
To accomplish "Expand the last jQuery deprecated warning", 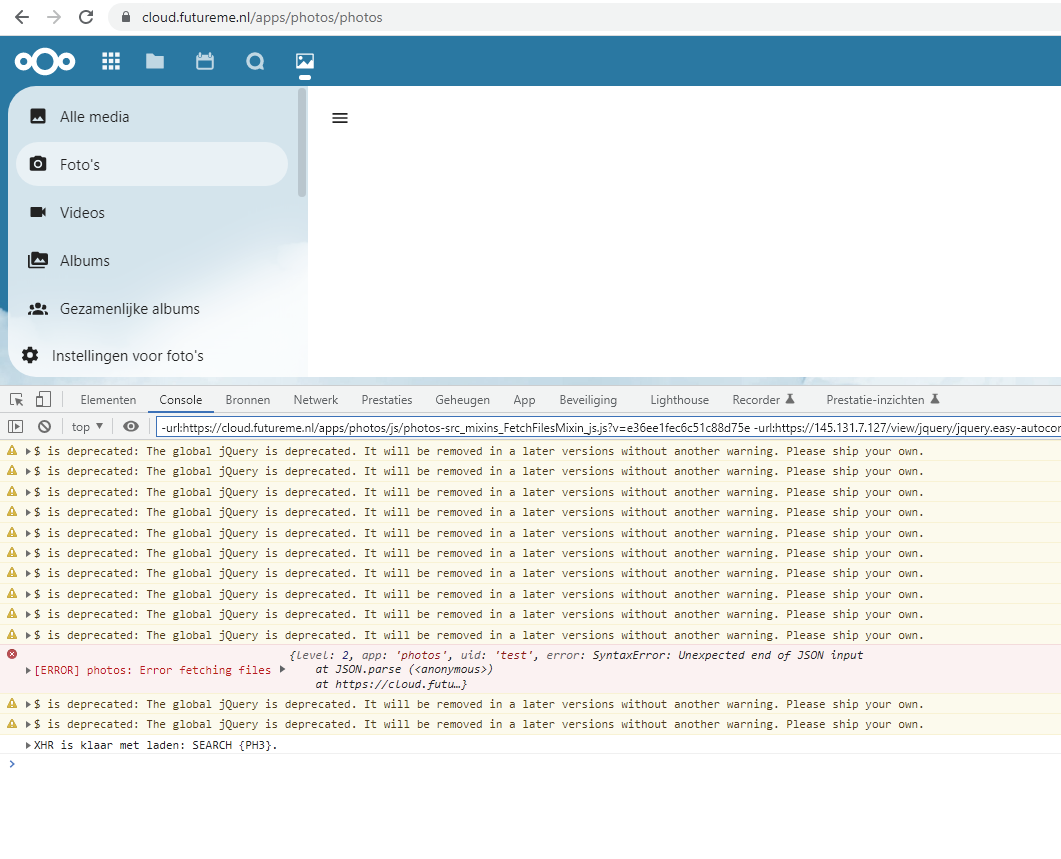I will coord(28,724).
